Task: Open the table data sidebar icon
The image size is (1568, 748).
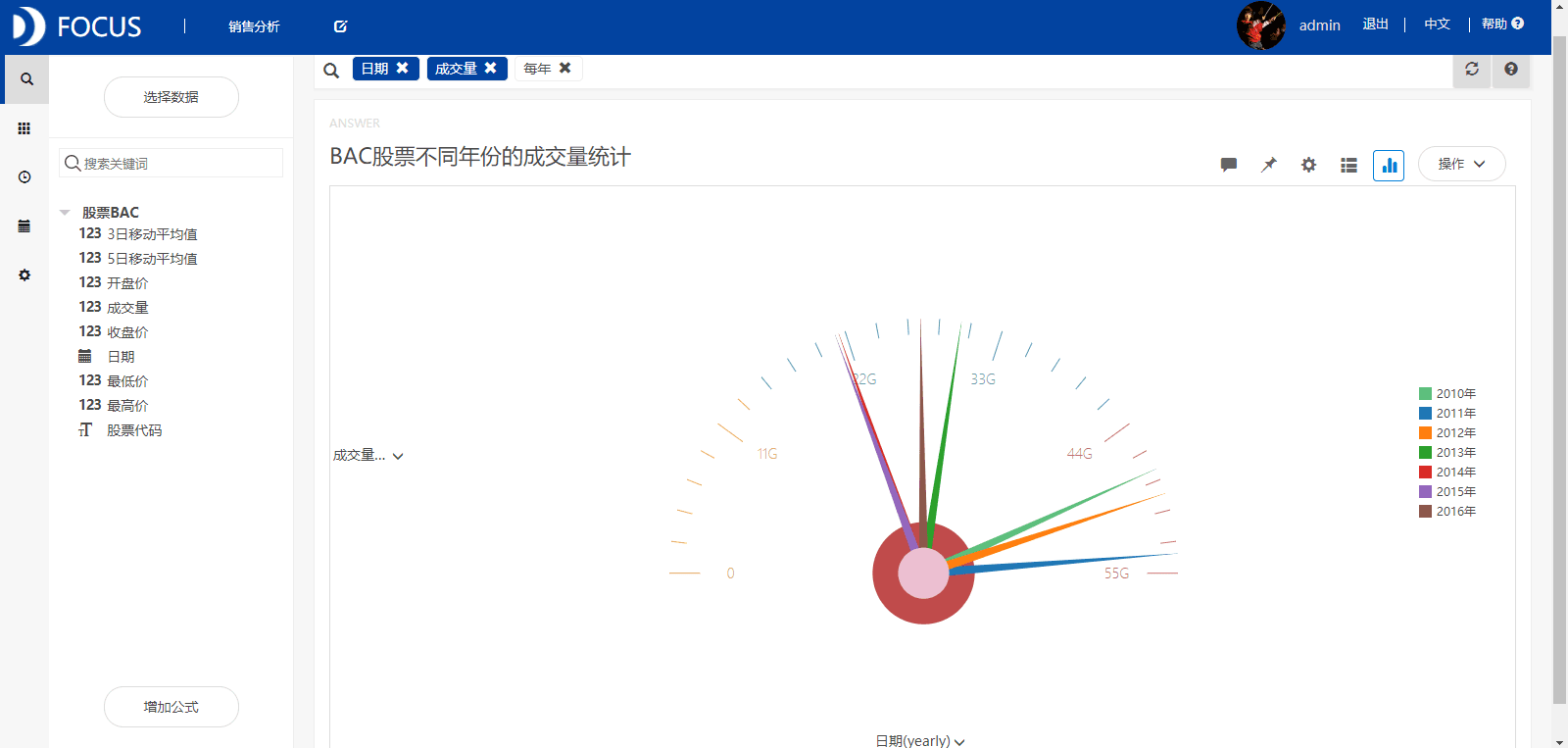Action: point(24,226)
